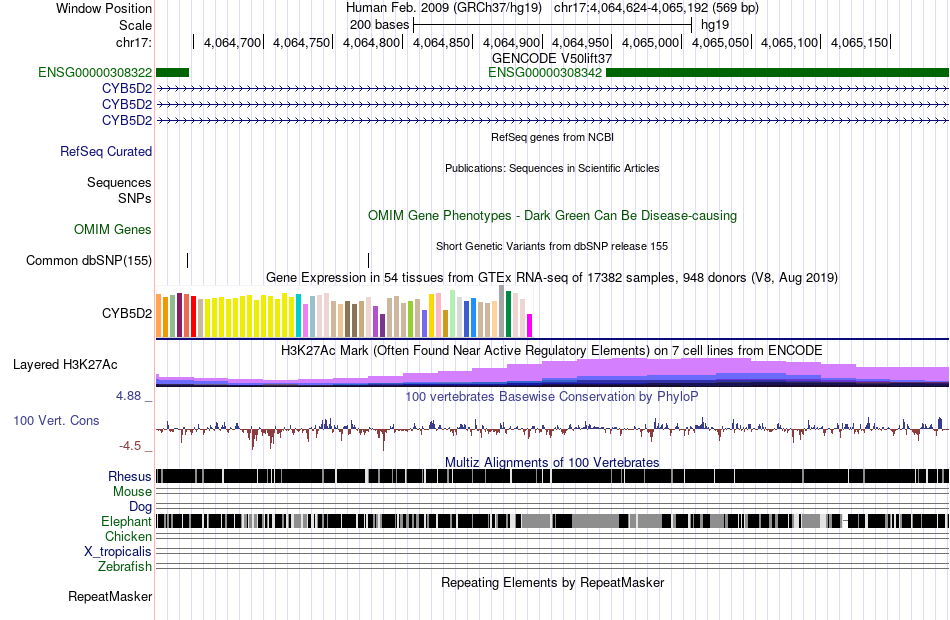Click the cyan GTEx expression bar
The height and width of the screenshot is (620, 950).
299,315
